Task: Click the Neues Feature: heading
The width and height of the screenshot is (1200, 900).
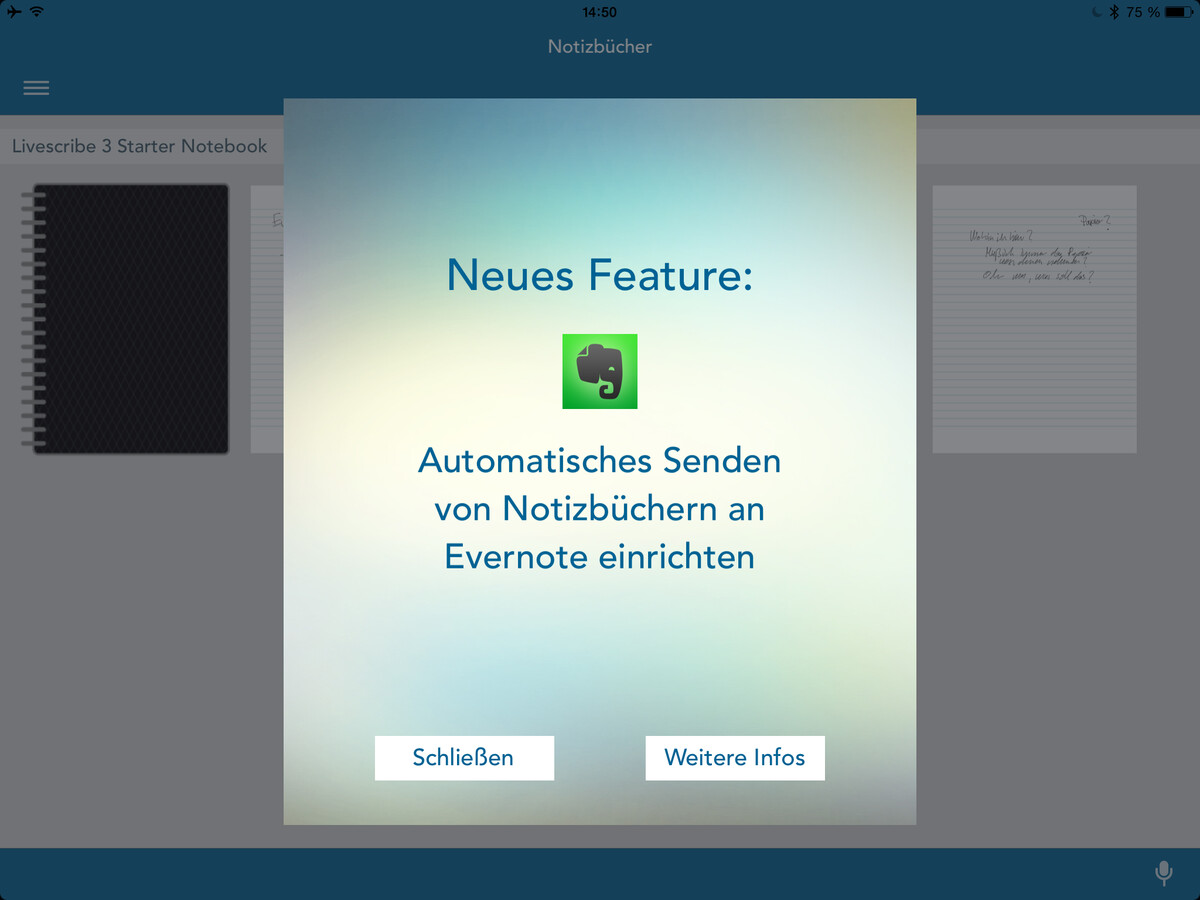Action: 600,275
